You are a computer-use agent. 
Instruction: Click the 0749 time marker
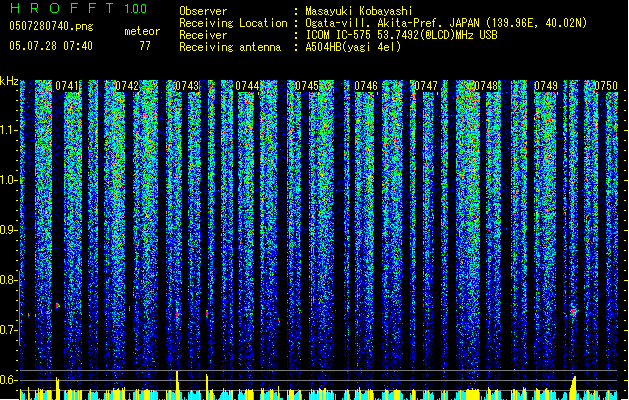[546, 86]
